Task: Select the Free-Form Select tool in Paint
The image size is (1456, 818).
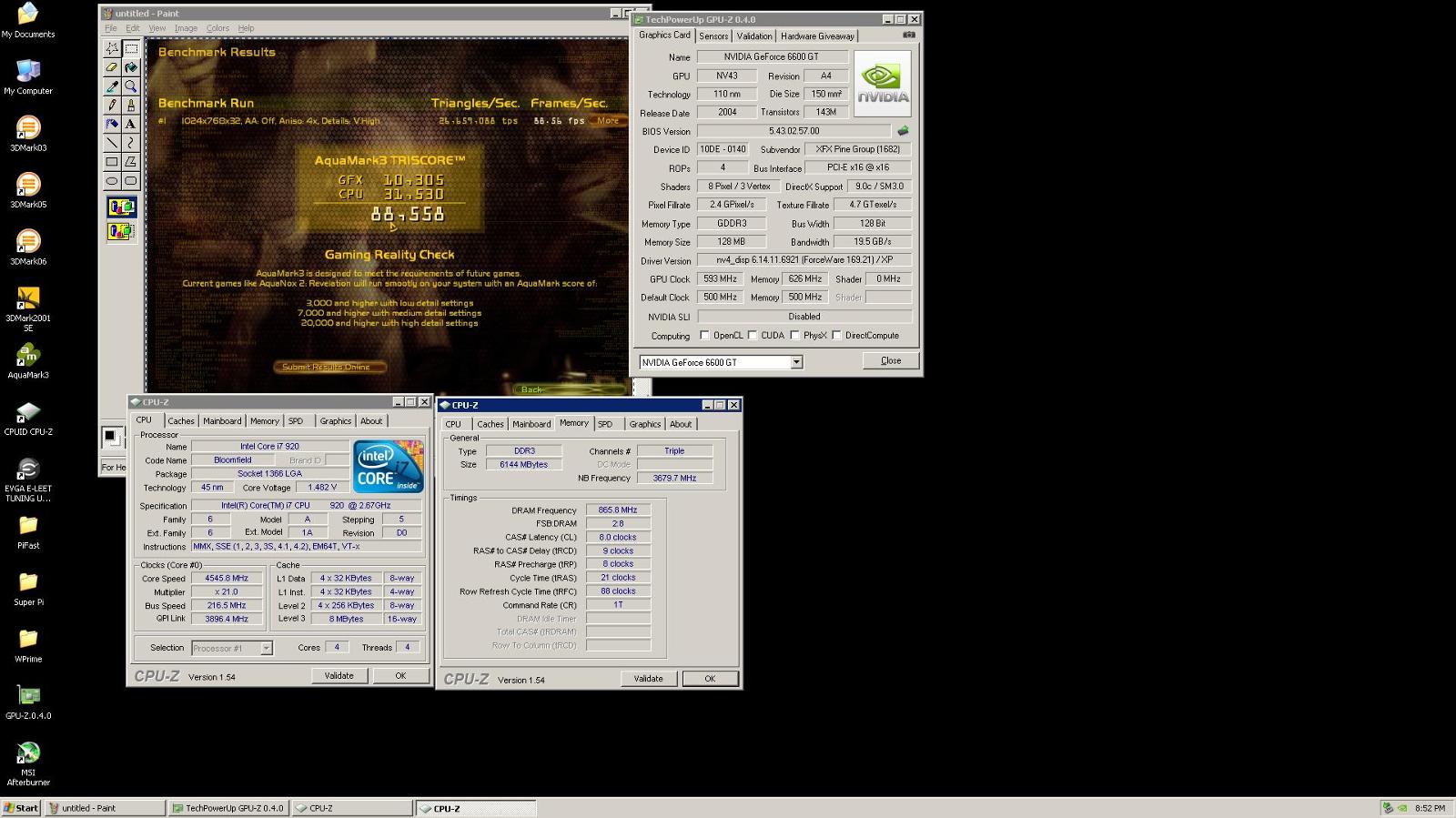Action: point(112,47)
